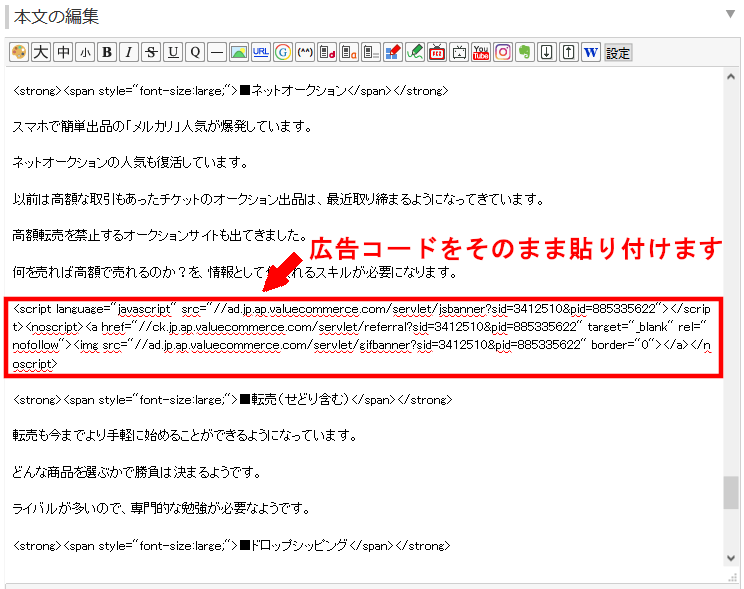
Task: Click the vertical scrollbar thumb
Action: click(731, 493)
